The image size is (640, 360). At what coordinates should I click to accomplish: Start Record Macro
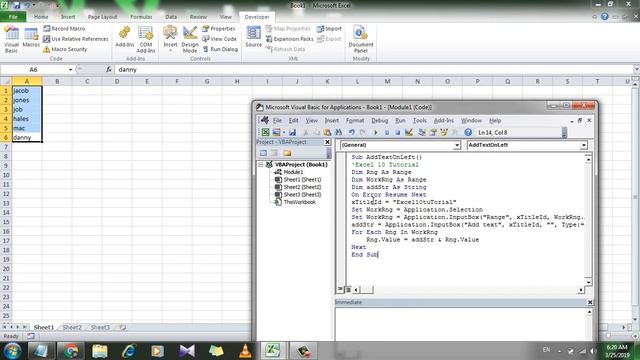(x=64, y=29)
